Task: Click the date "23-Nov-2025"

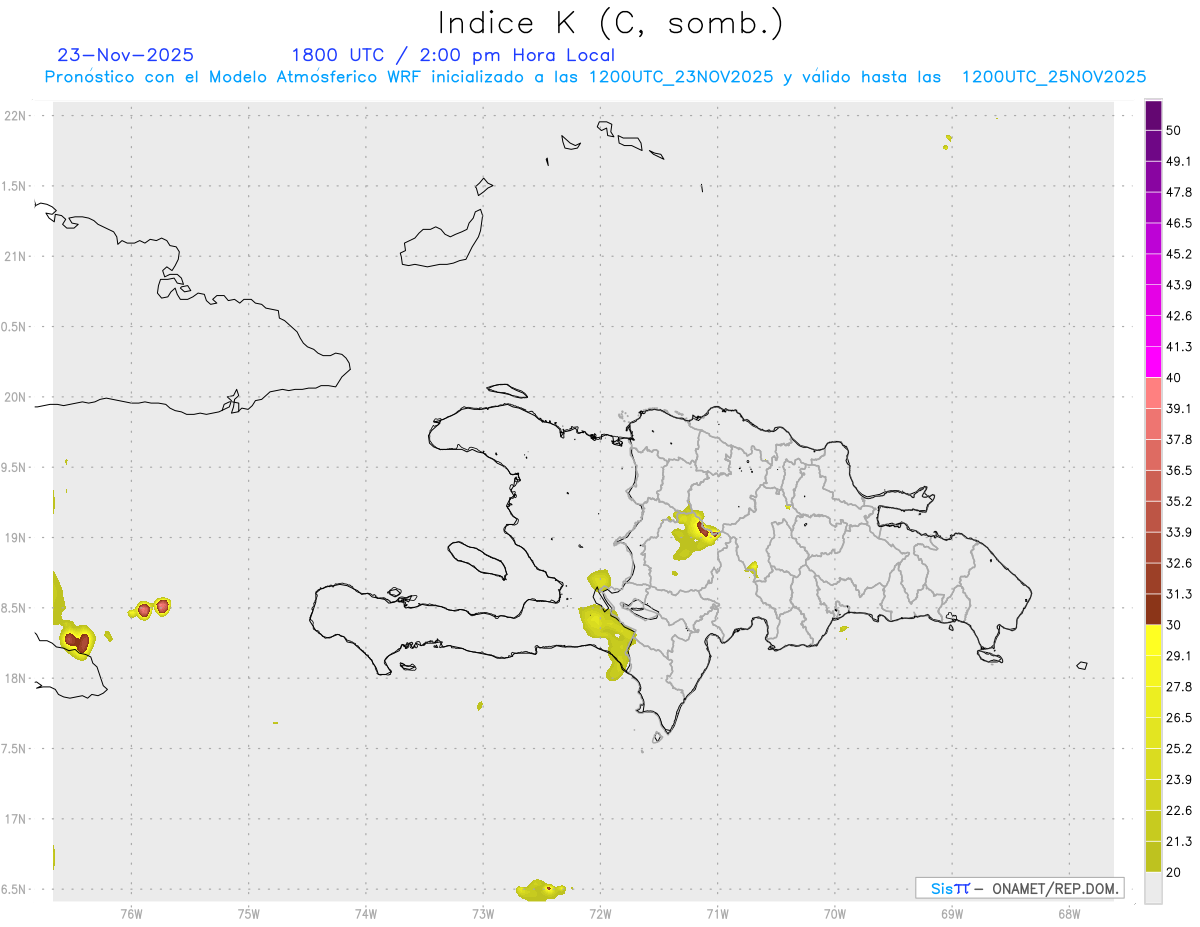Action: [126, 55]
